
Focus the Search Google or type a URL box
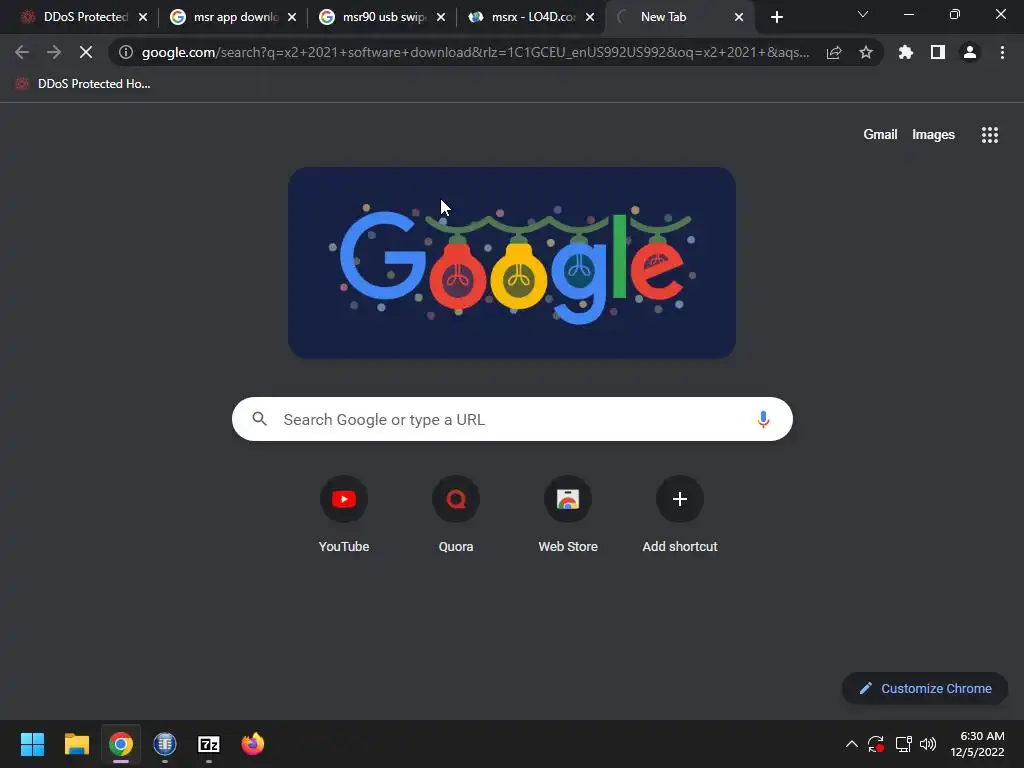click(512, 419)
